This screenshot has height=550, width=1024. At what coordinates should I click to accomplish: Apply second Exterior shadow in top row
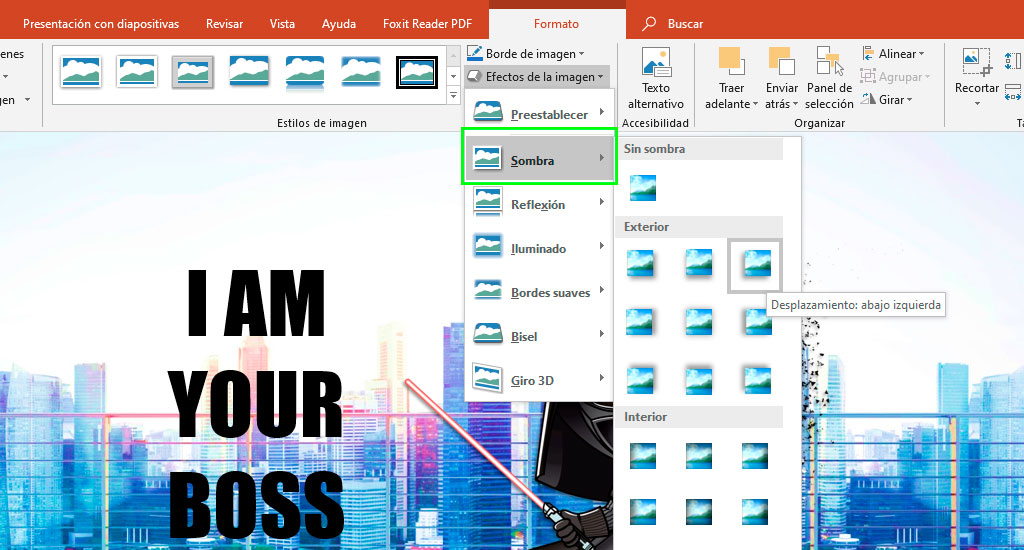pos(699,264)
